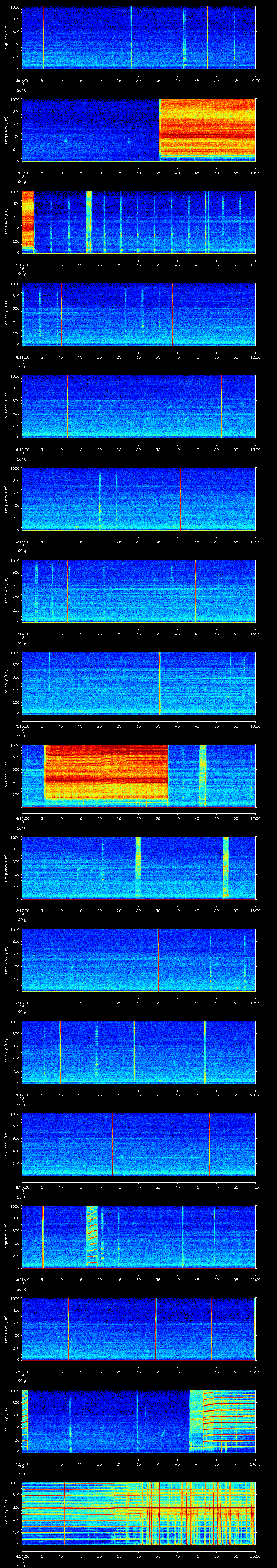The image size is (277, 1568).
Task: Click the '6:24:00' start time label
Action: (x=22, y=1556)
